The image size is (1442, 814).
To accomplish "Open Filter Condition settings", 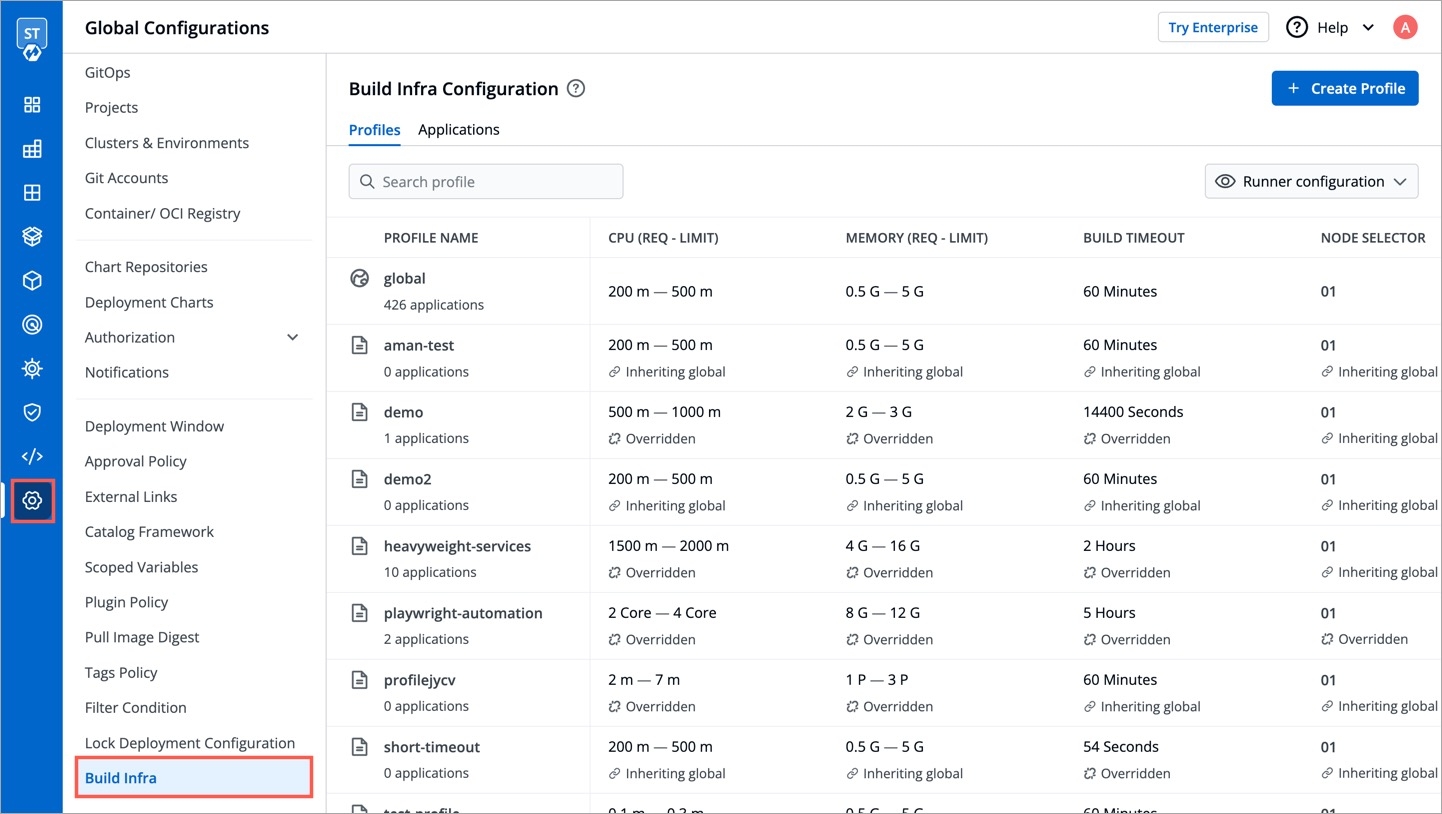I will pyautogui.click(x=136, y=708).
